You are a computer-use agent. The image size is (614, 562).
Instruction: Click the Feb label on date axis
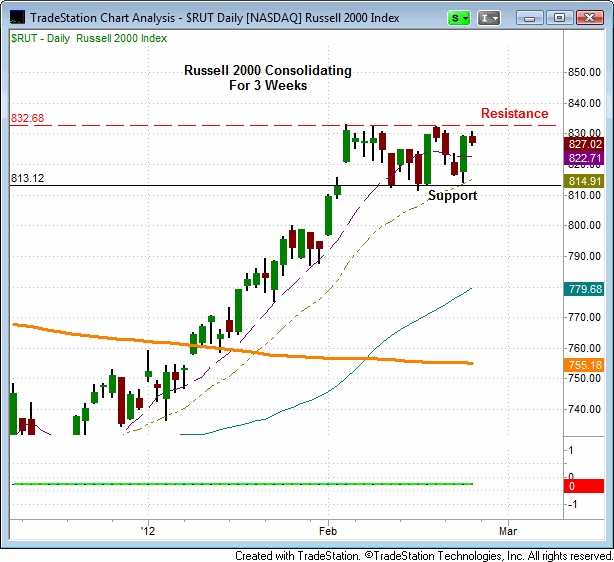click(328, 528)
